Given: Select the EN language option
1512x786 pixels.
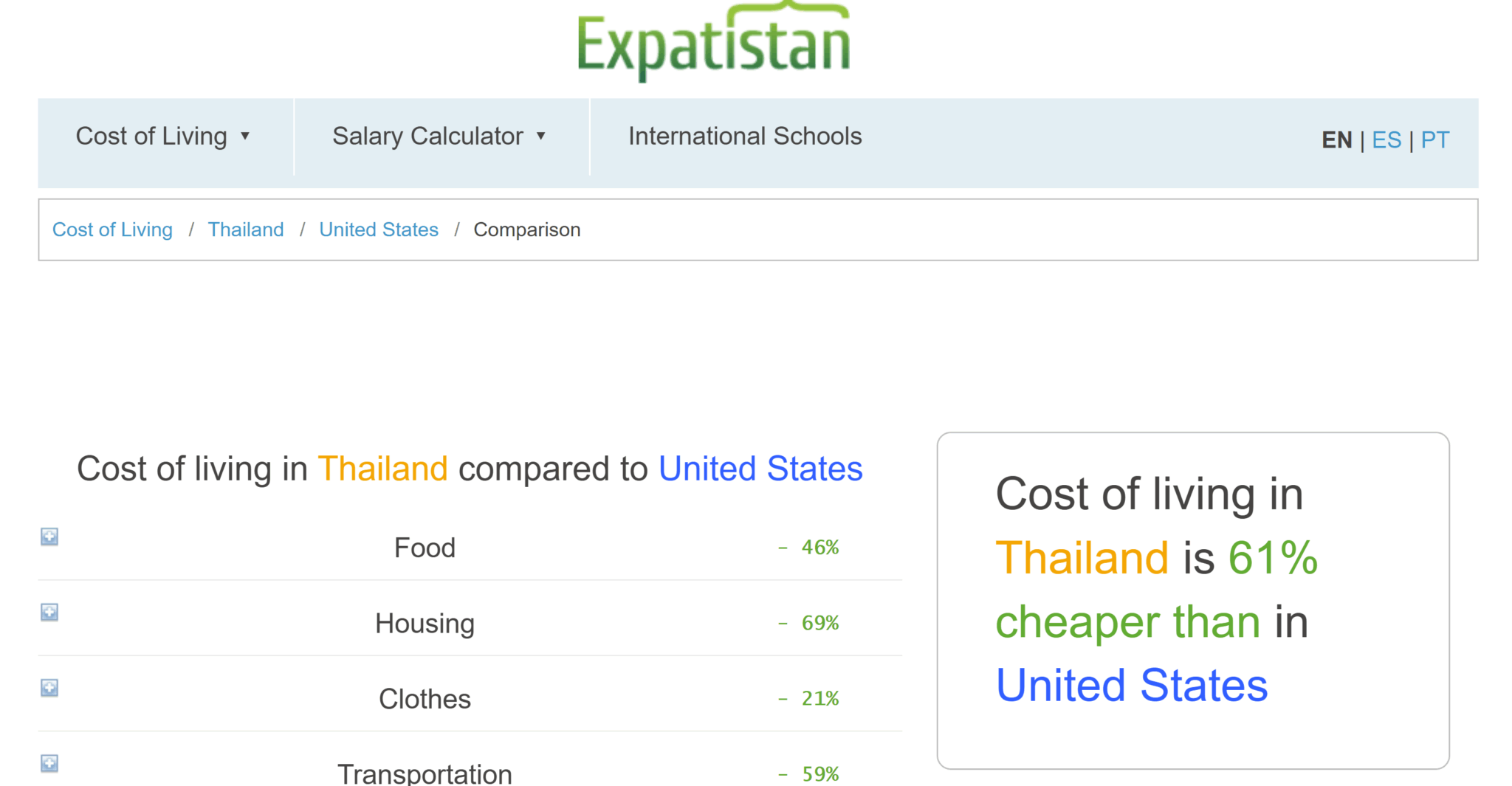Looking at the screenshot, I should (x=1336, y=139).
